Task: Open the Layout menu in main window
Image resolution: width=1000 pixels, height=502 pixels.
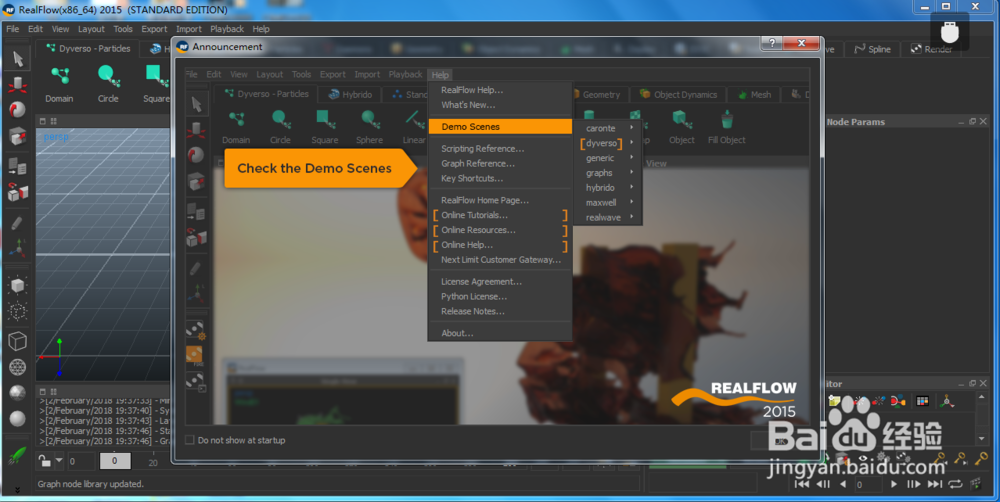Action: pos(91,29)
